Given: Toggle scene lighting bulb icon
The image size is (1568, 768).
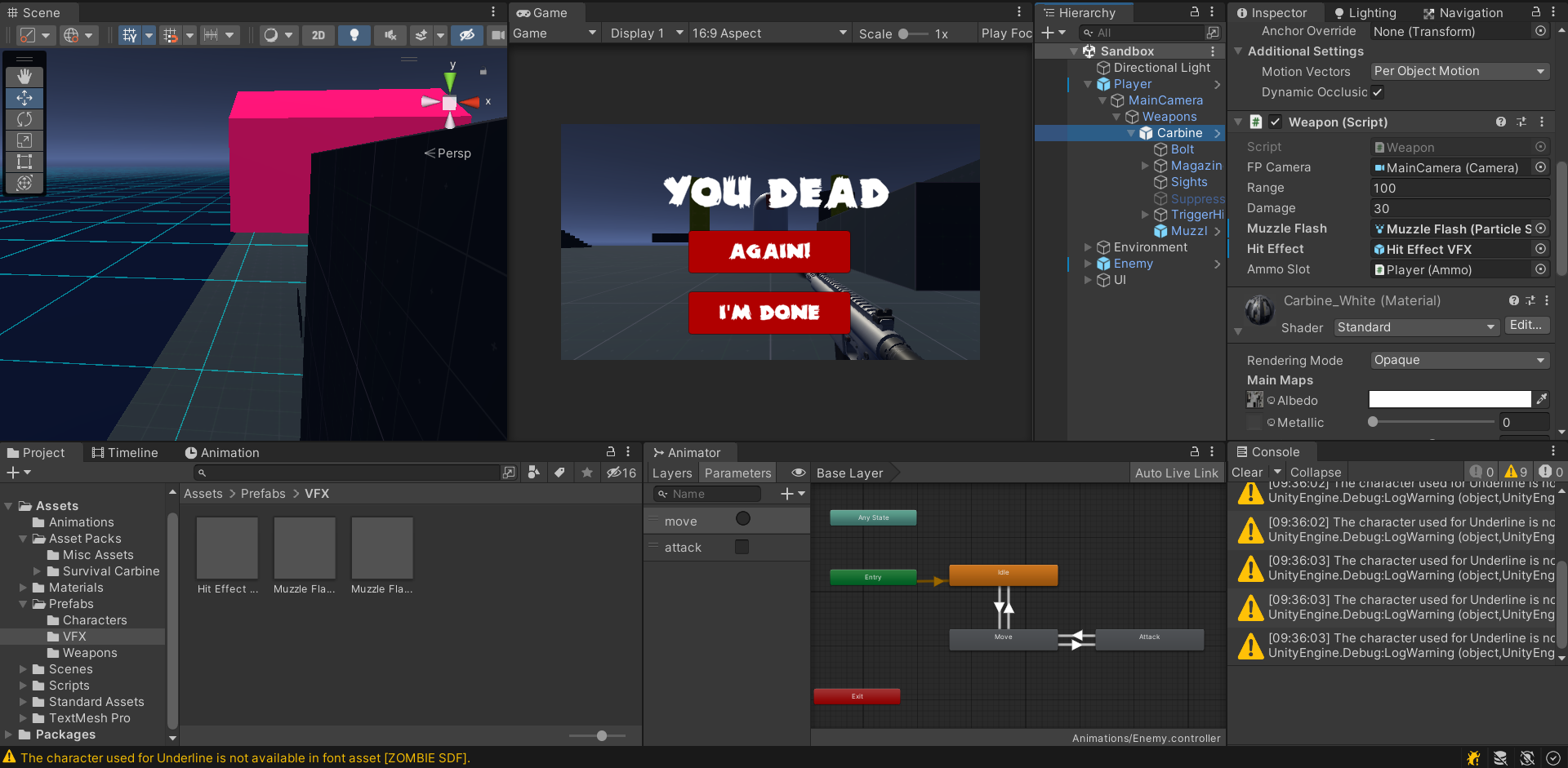Looking at the screenshot, I should pyautogui.click(x=354, y=35).
